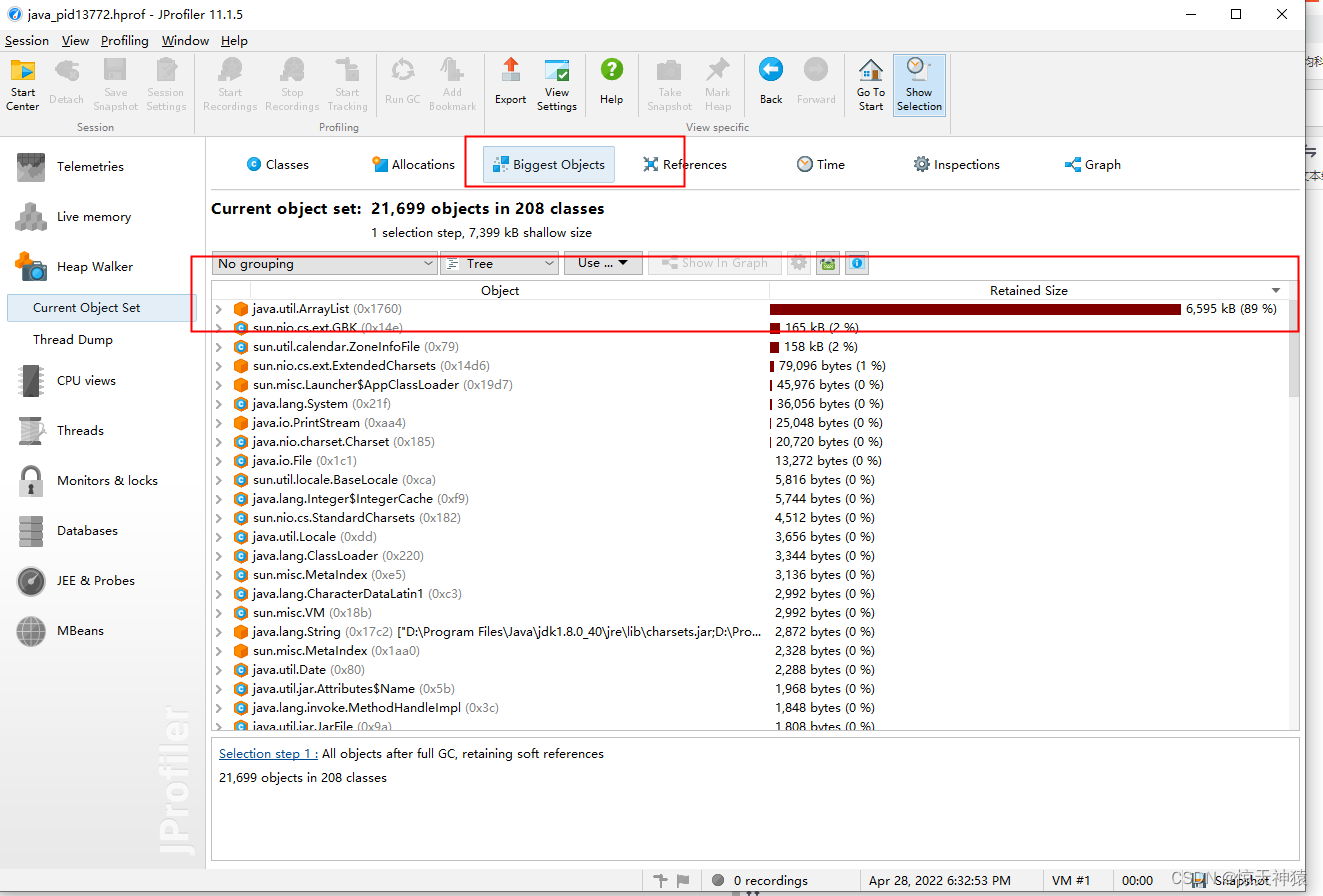This screenshot has width=1323, height=896.
Task: Open the No grouping dropdown
Action: pyautogui.click(x=324, y=264)
